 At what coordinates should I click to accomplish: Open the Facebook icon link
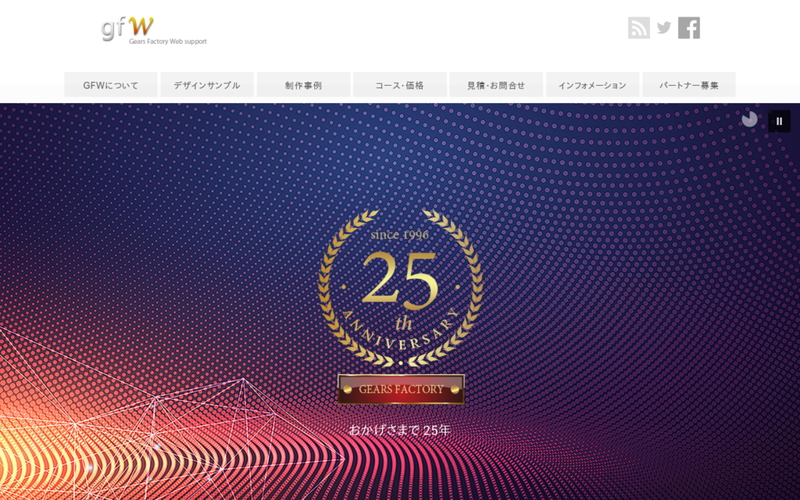point(689,28)
